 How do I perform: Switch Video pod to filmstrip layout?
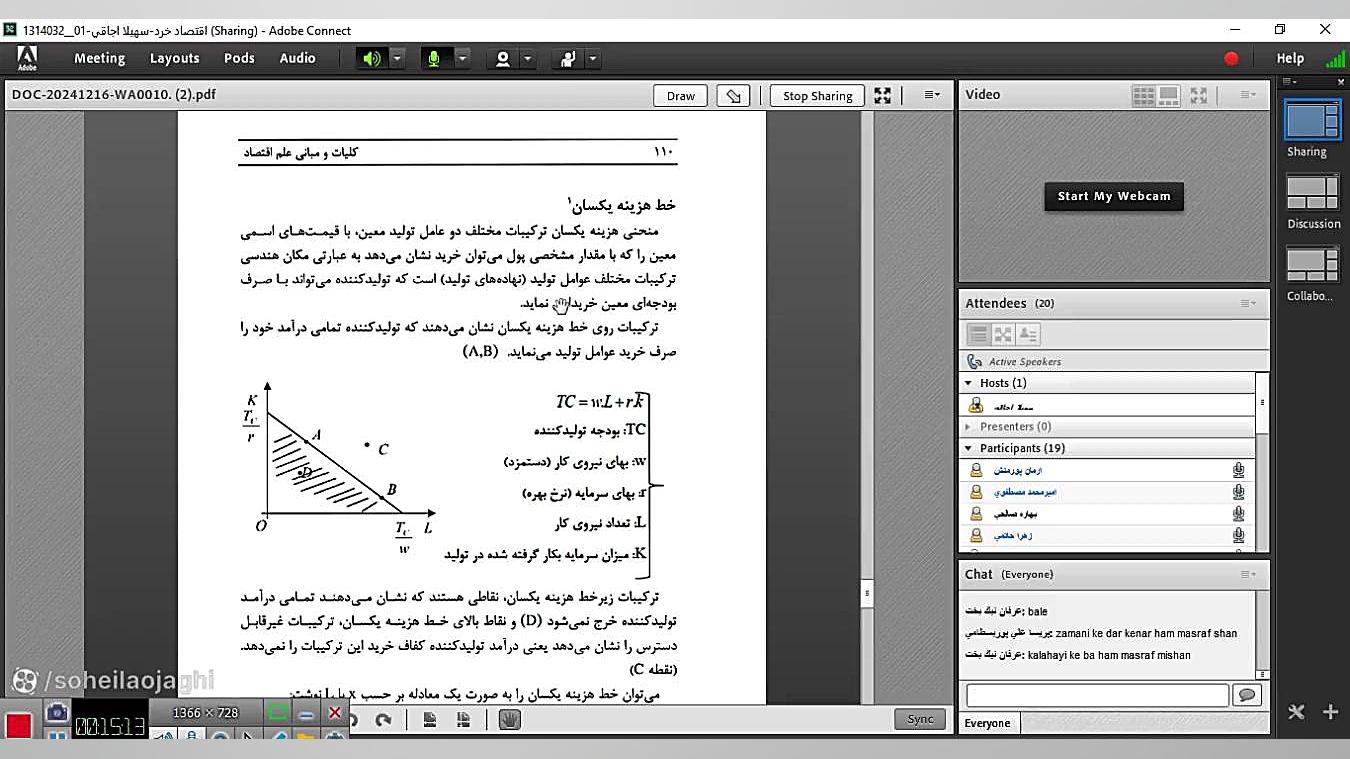click(1168, 95)
